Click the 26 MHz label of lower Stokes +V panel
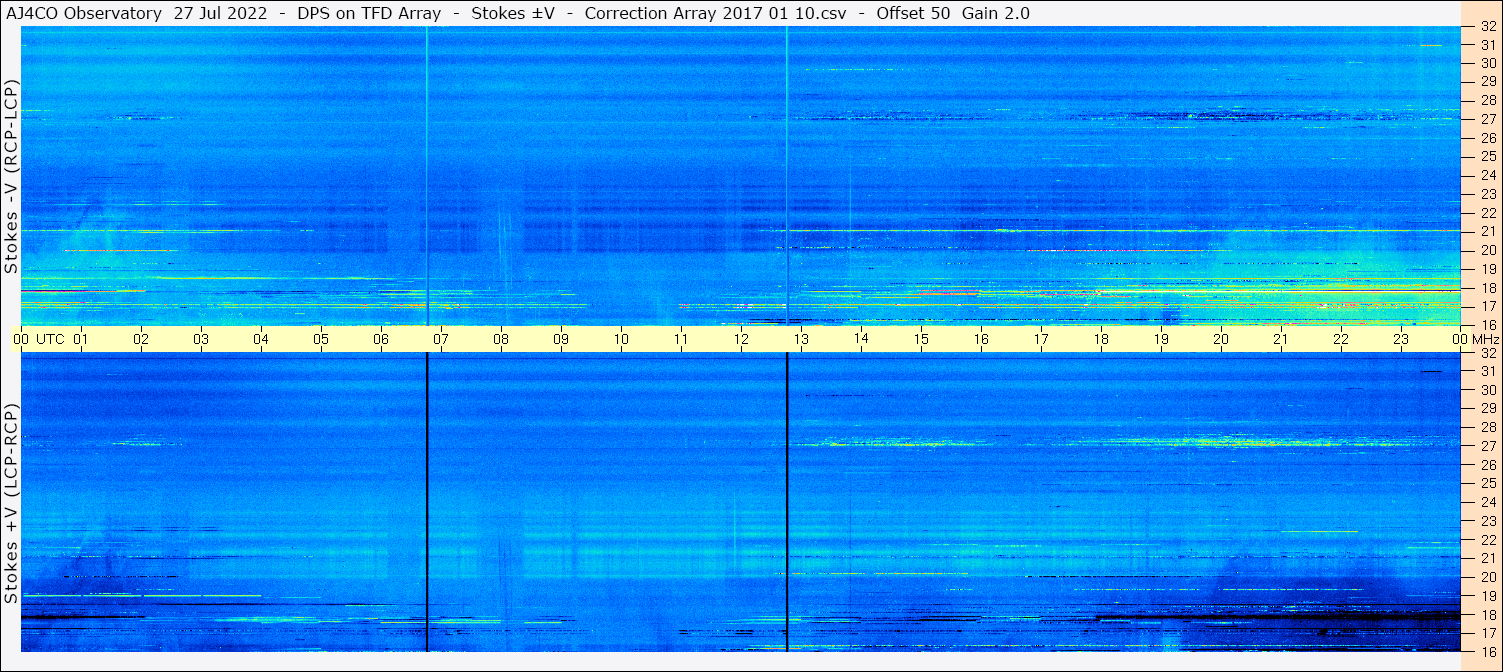The width and height of the screenshot is (1503, 672). coord(1487,464)
